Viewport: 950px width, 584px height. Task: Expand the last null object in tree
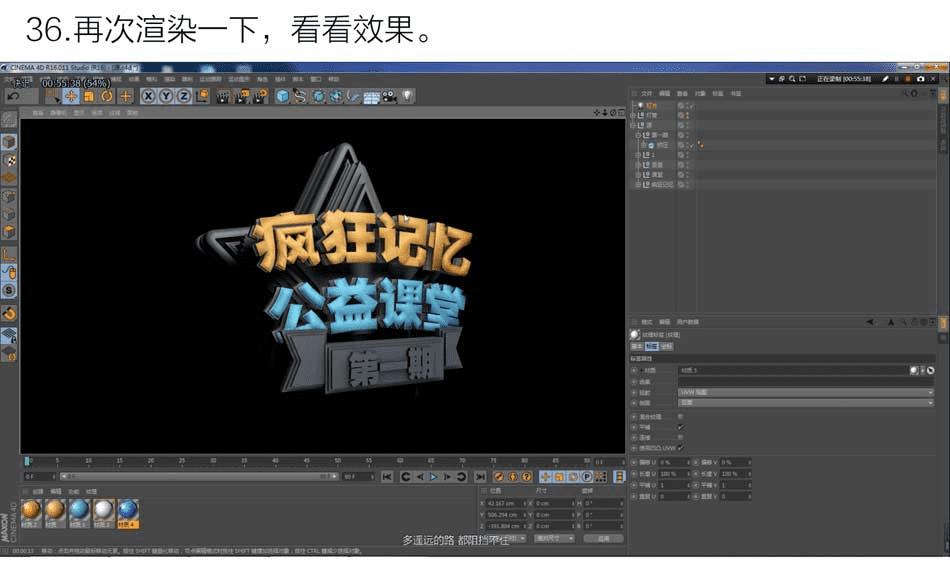pos(638,184)
